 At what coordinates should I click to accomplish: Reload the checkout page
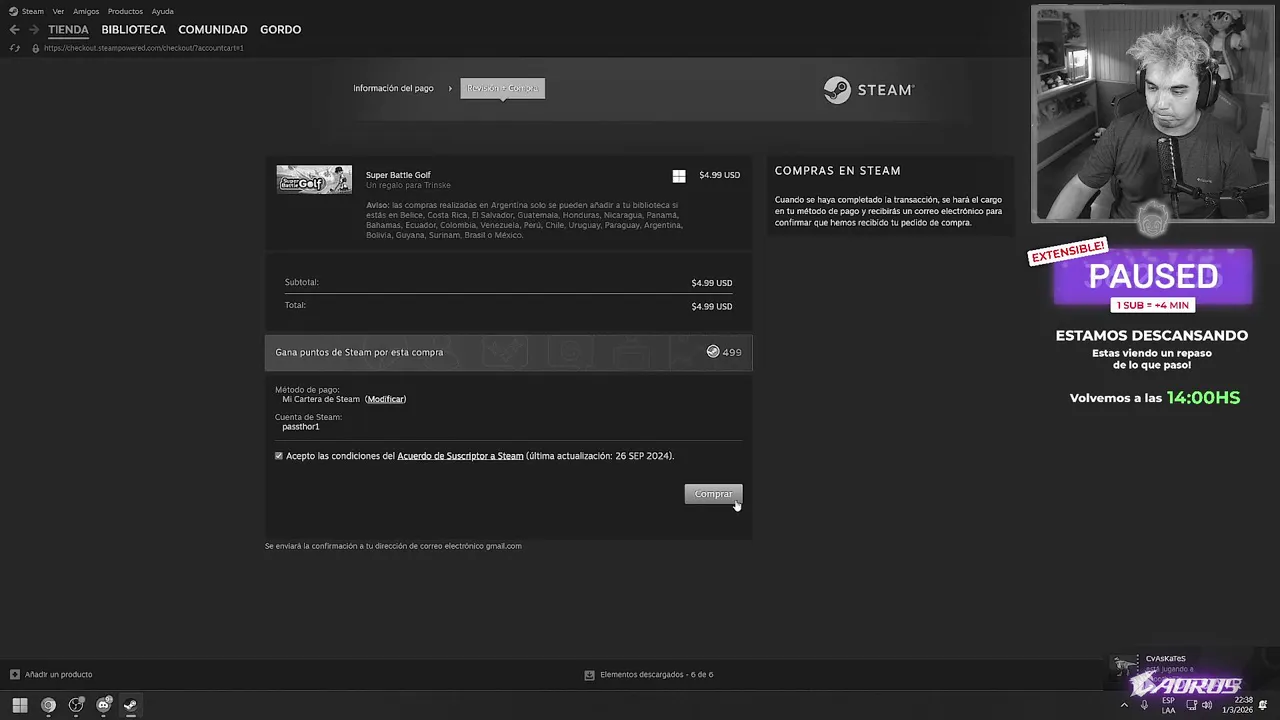click(14, 48)
